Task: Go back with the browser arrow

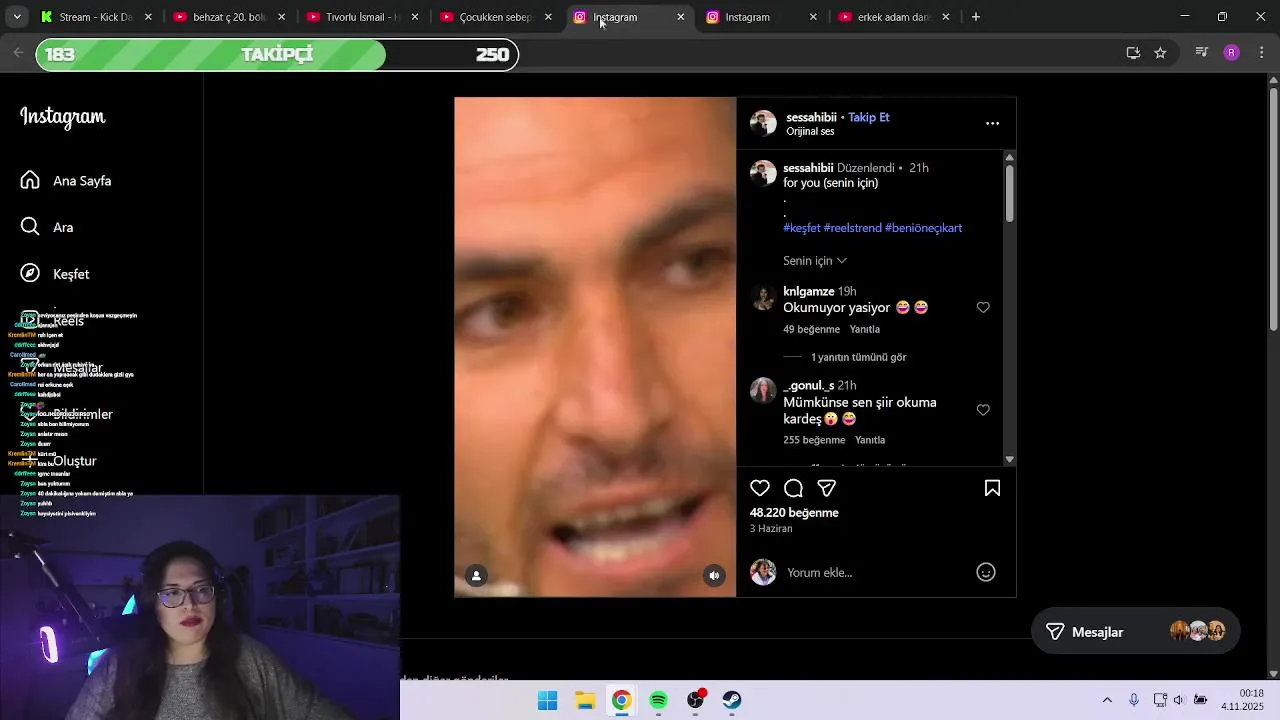Action: point(18,53)
